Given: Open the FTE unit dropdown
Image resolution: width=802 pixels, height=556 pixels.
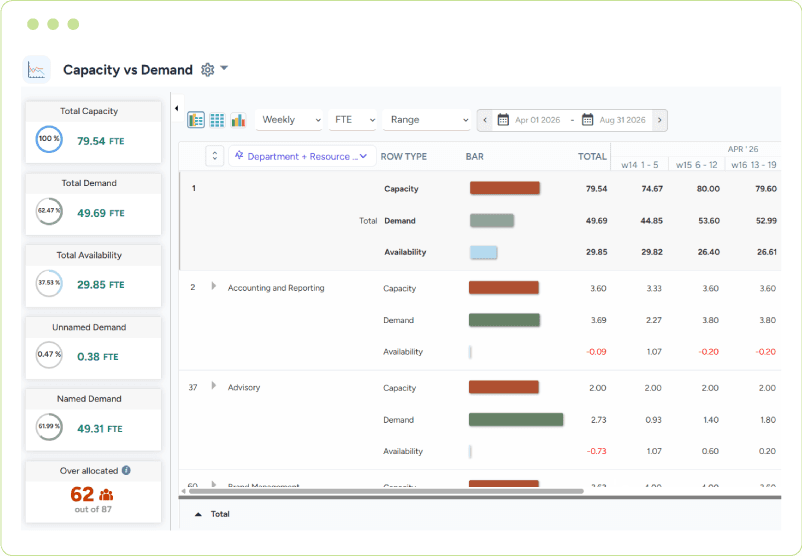Looking at the screenshot, I should [x=353, y=120].
